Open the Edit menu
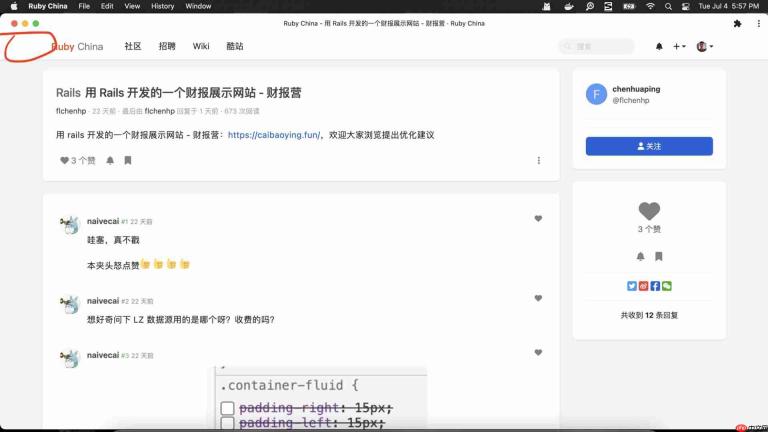The height and width of the screenshot is (432, 768). (x=107, y=6)
